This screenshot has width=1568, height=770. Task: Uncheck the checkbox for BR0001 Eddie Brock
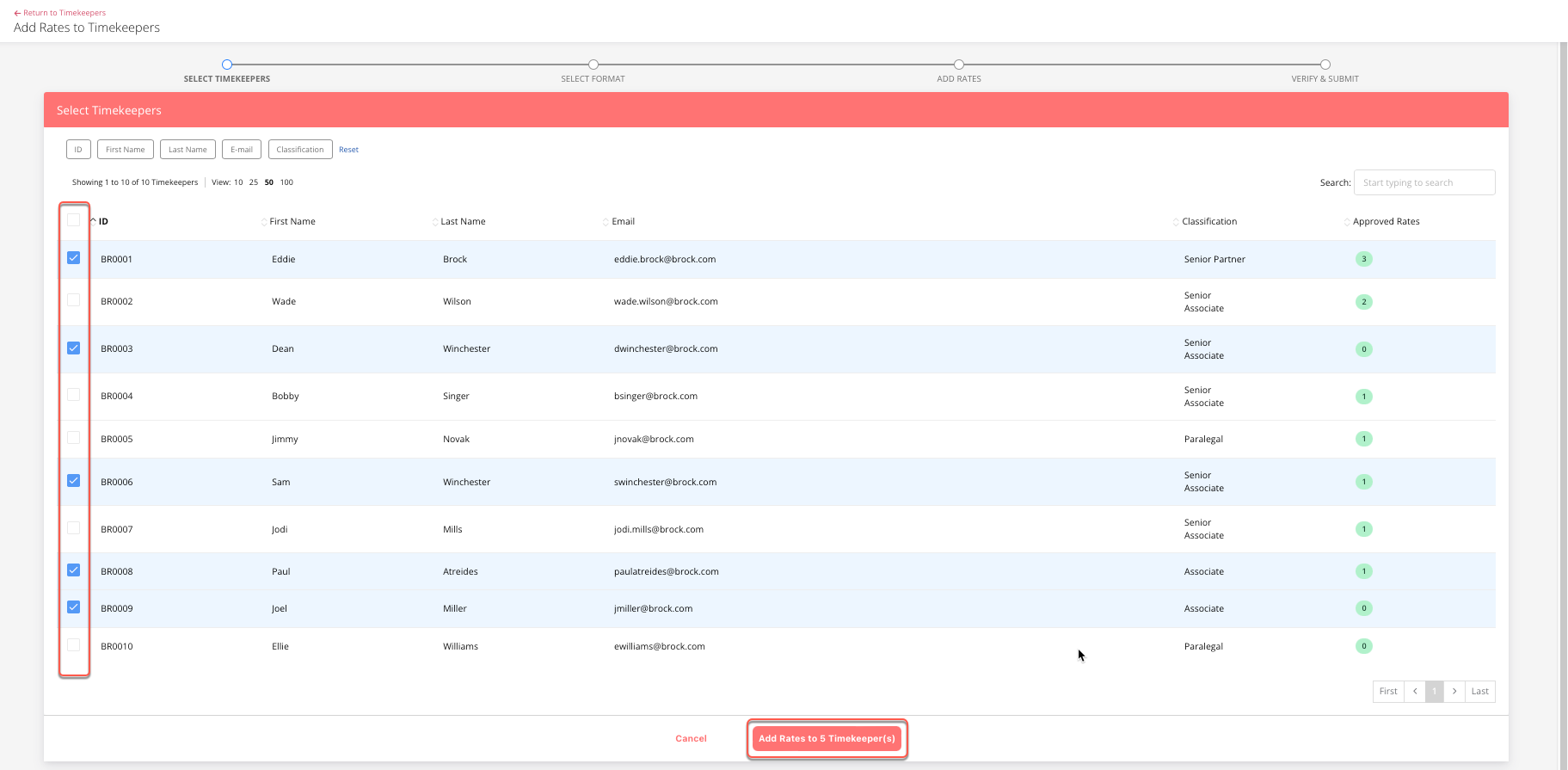74,258
